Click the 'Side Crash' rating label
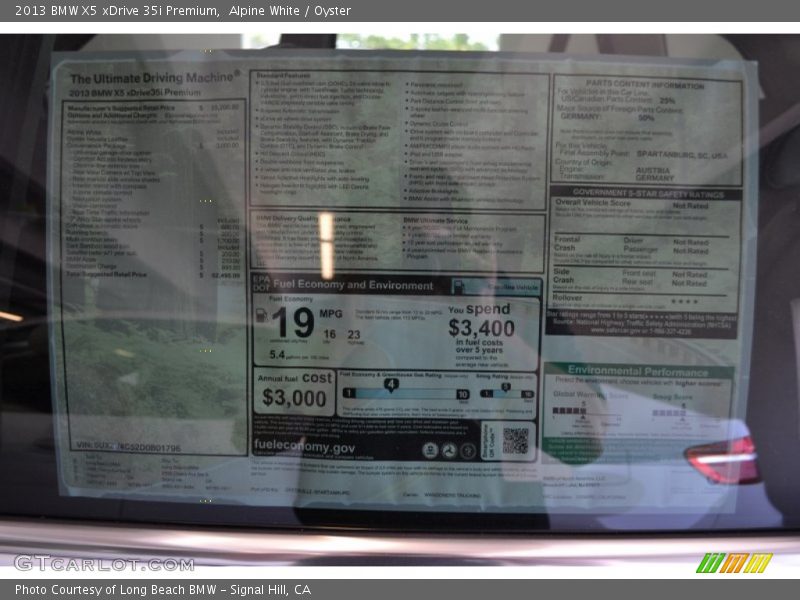This screenshot has height=600, width=800. [563, 276]
